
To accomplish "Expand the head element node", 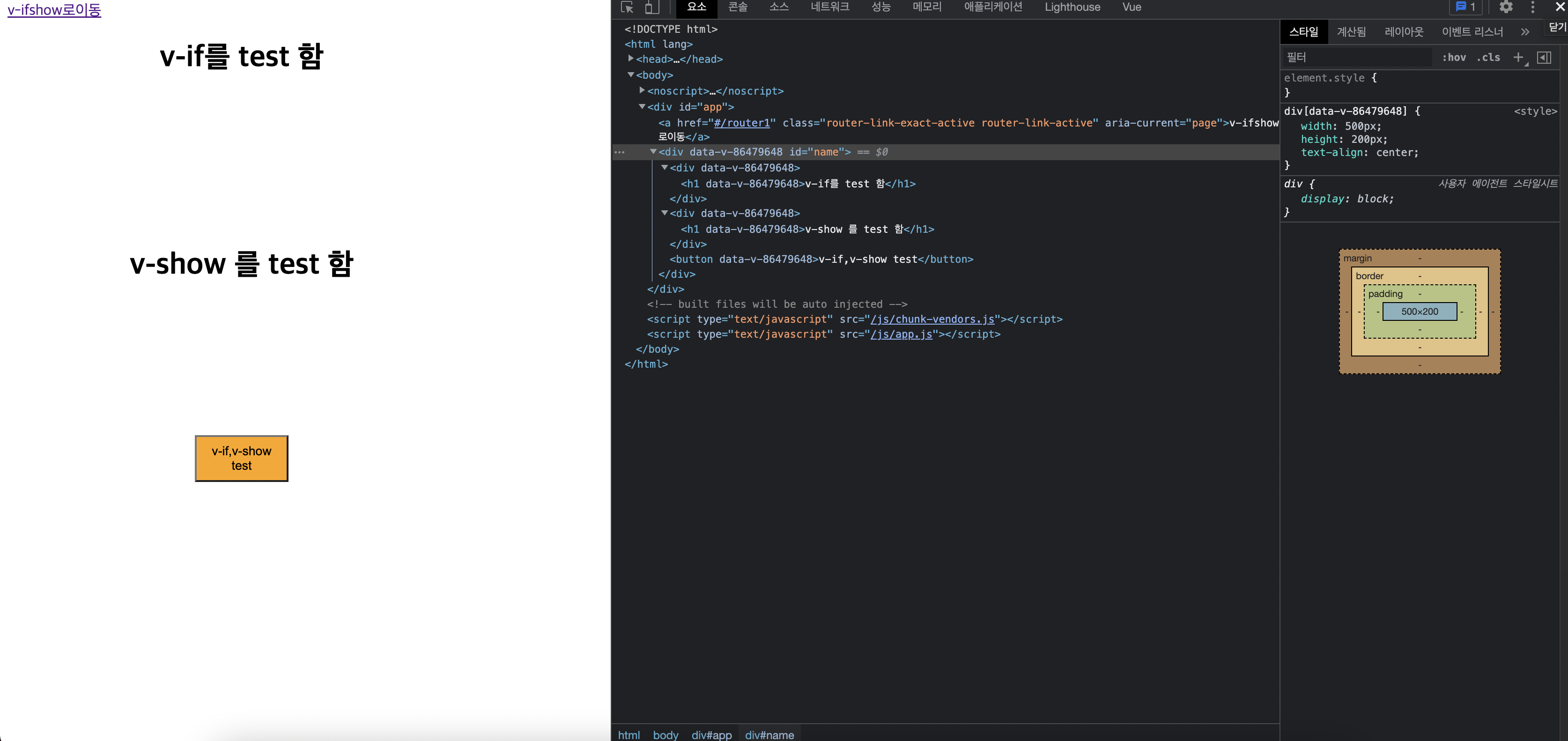I will point(630,59).
